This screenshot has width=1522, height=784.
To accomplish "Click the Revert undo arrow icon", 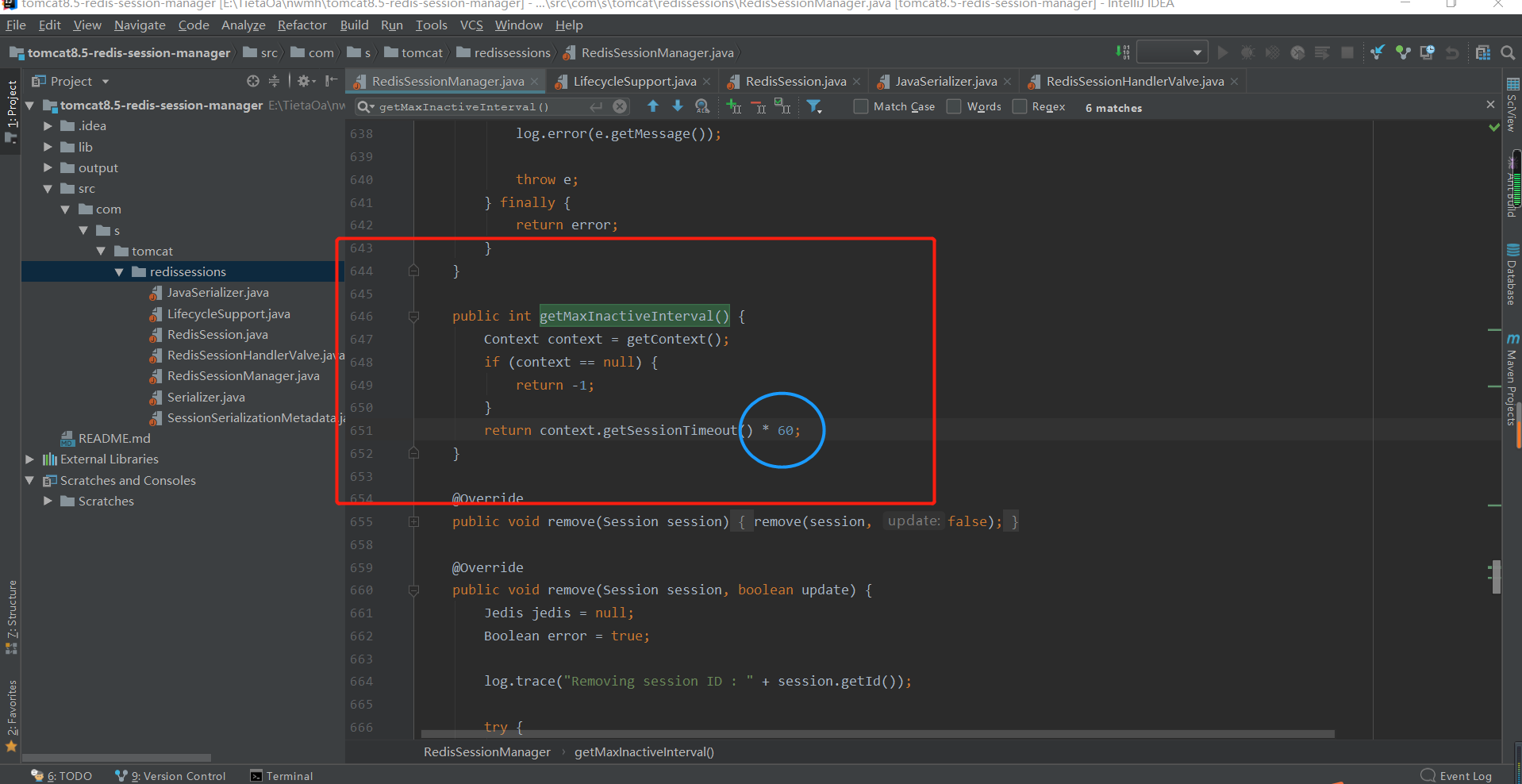I will (1452, 52).
